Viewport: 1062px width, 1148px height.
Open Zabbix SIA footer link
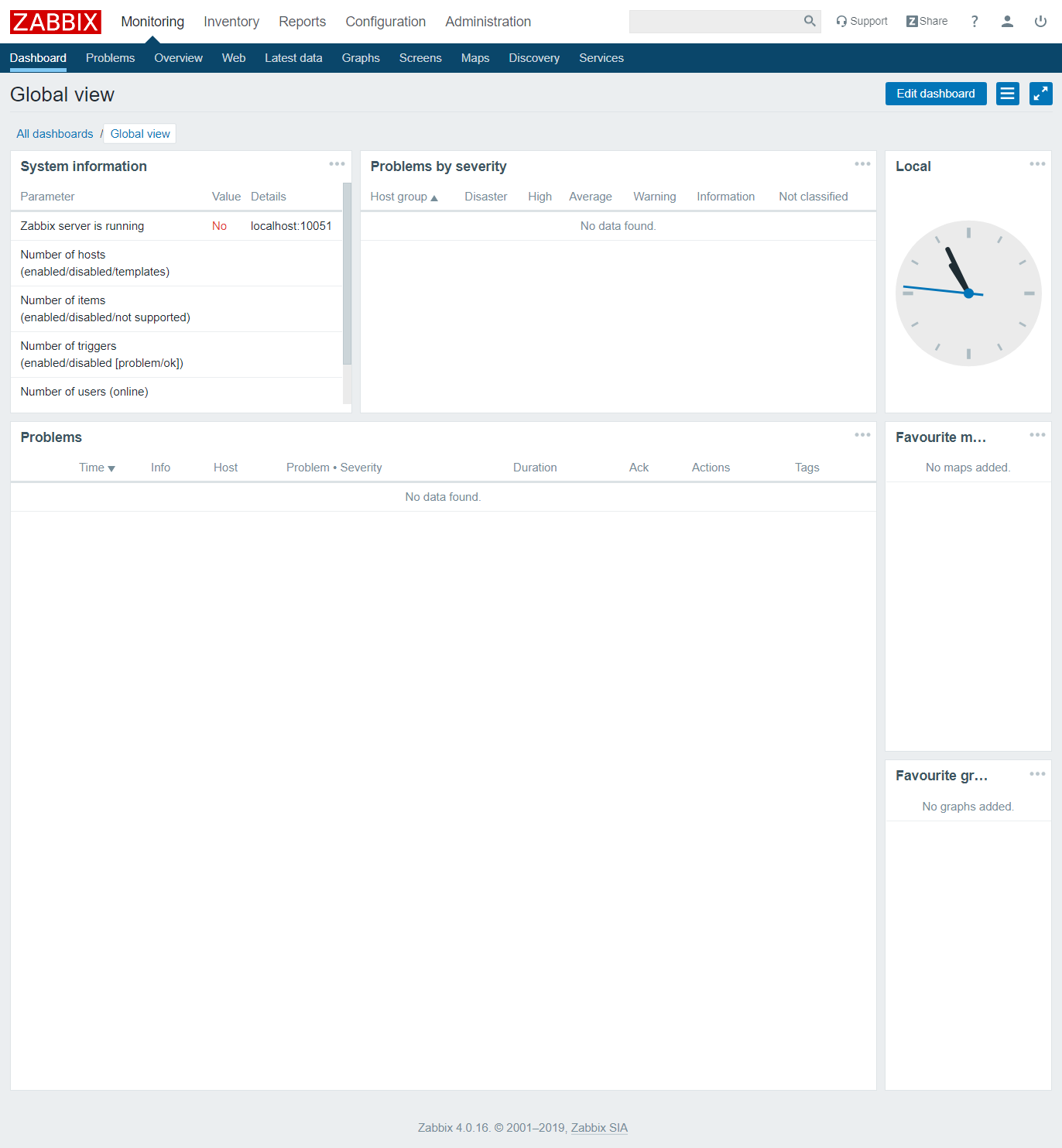pyautogui.click(x=599, y=1128)
